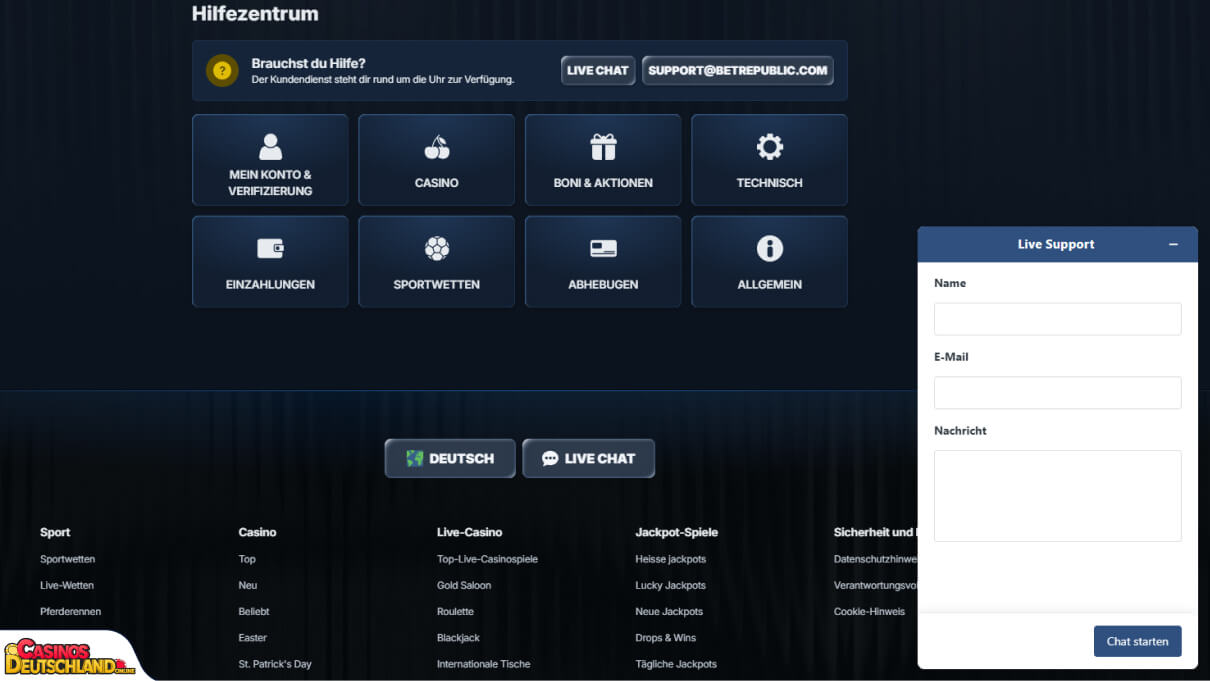Select the Abhebungen card help tile
The height and width of the screenshot is (681, 1210).
pos(603,262)
